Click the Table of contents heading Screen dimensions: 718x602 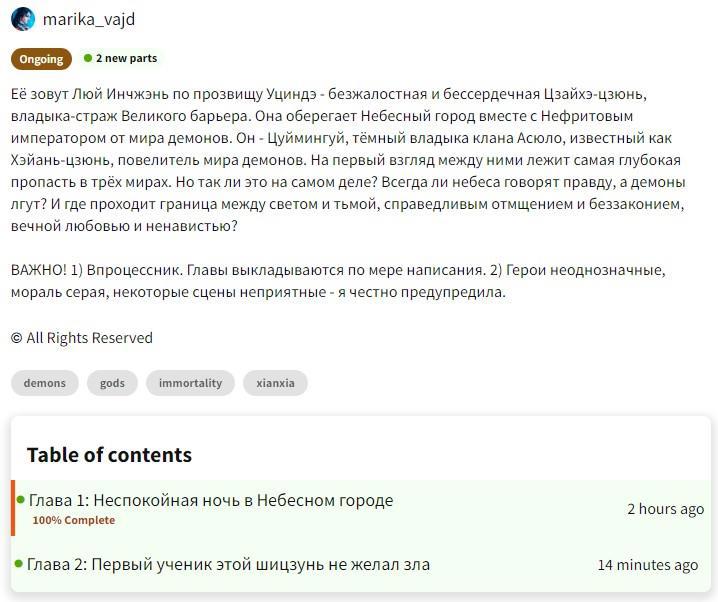[x=109, y=455]
